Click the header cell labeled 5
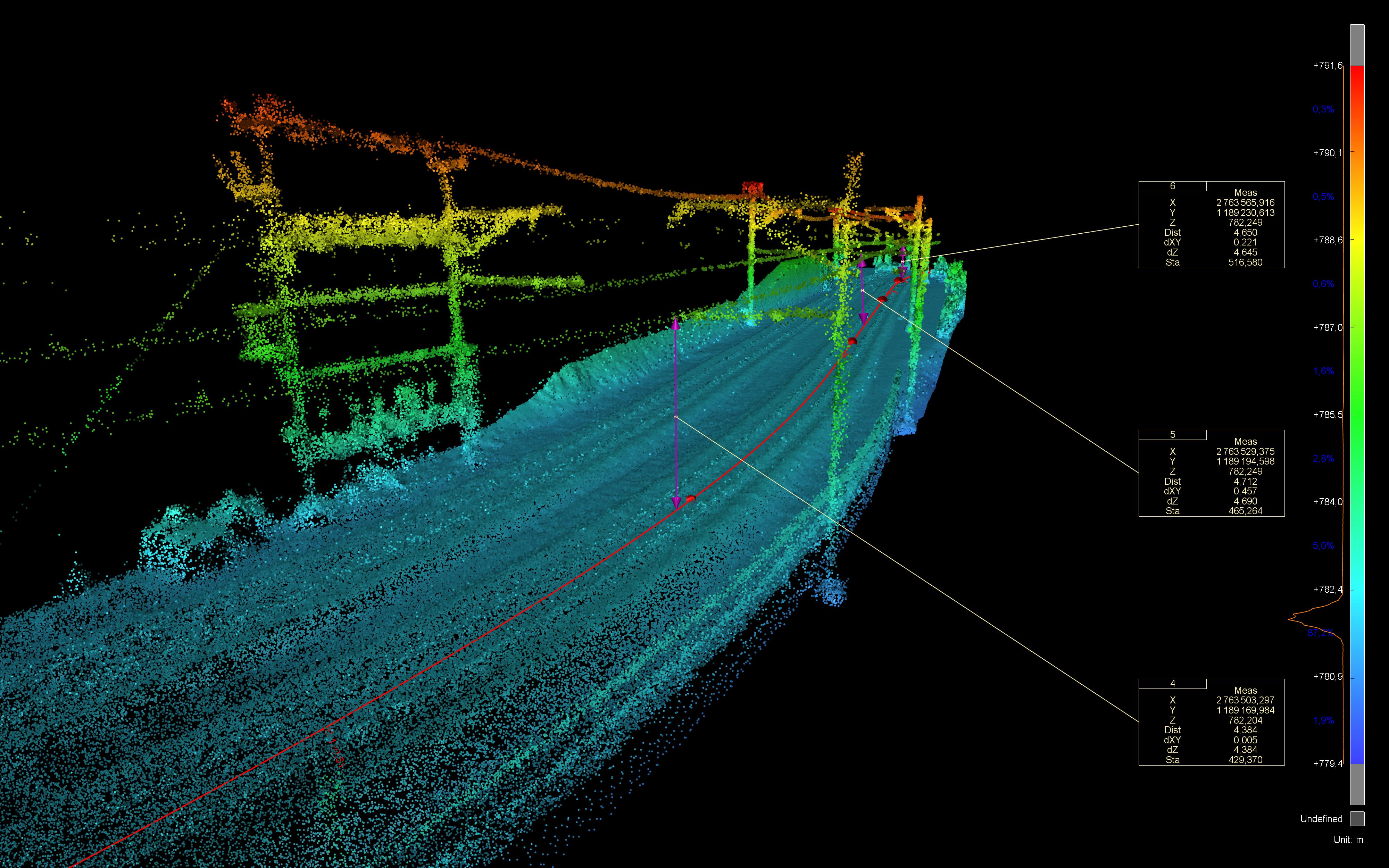Image resolution: width=1389 pixels, height=868 pixels. coord(1173,435)
